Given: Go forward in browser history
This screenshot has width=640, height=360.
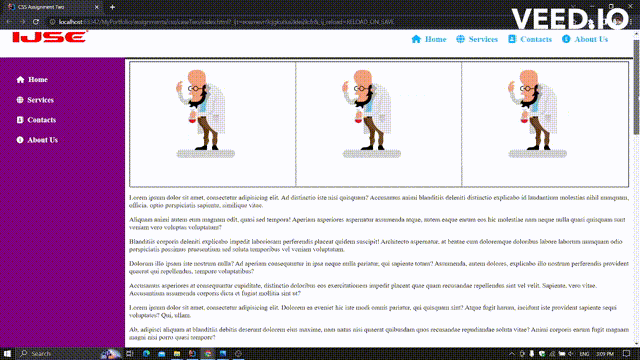Looking at the screenshot, I should pyautogui.click(x=22, y=22).
